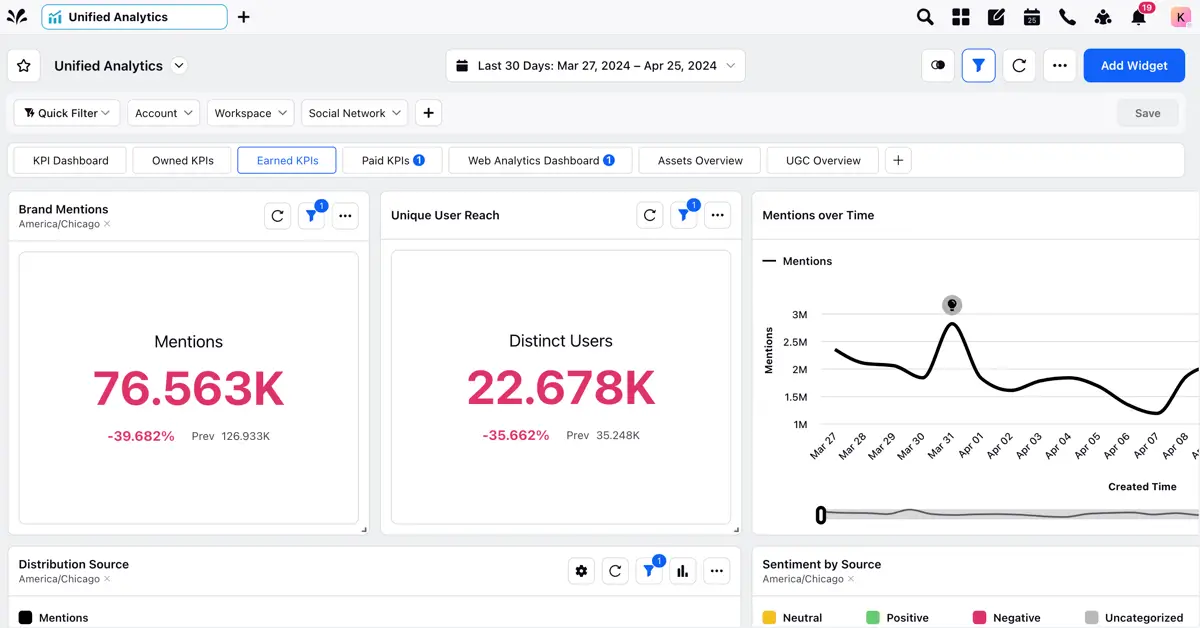The image size is (1200, 628).
Task: Open the Last 30 Days date range picker
Action: 595,65
